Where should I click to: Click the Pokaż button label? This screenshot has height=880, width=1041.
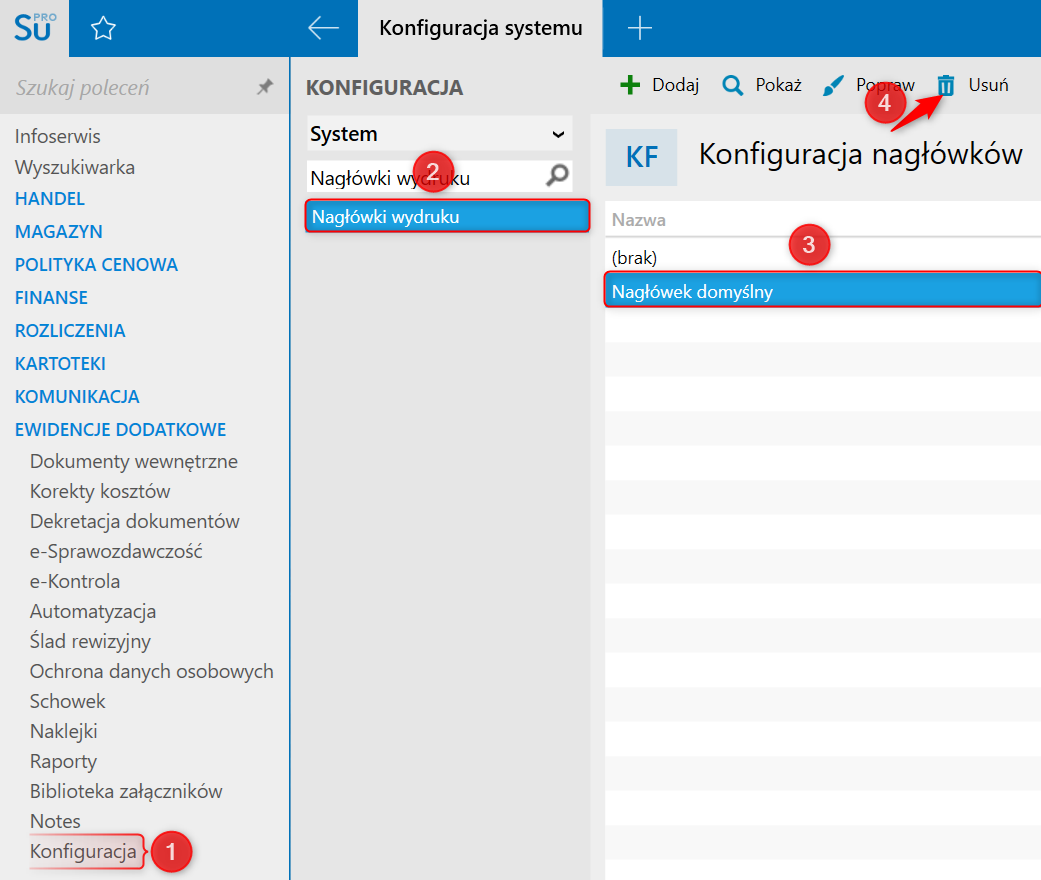coord(778,85)
